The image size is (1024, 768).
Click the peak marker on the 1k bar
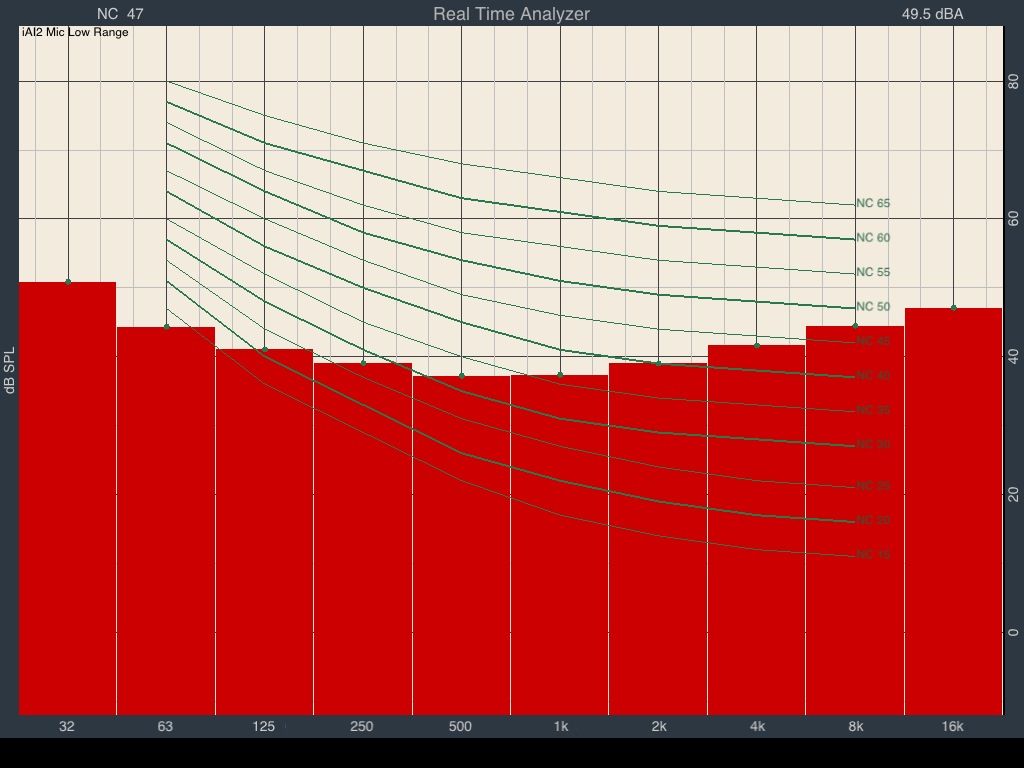click(x=560, y=375)
